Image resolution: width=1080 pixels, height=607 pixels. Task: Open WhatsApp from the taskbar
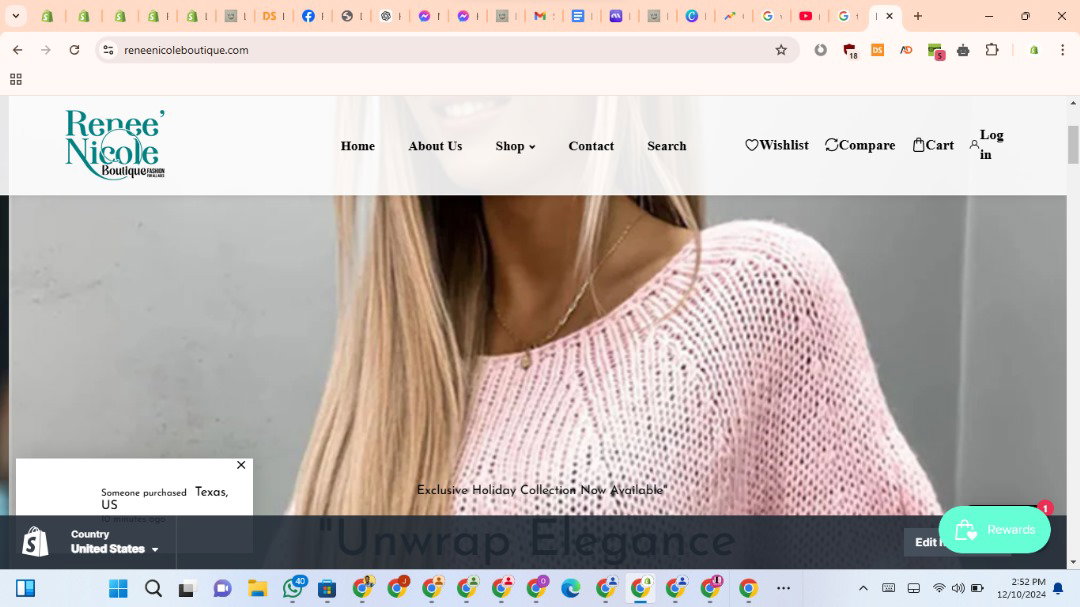click(x=293, y=588)
